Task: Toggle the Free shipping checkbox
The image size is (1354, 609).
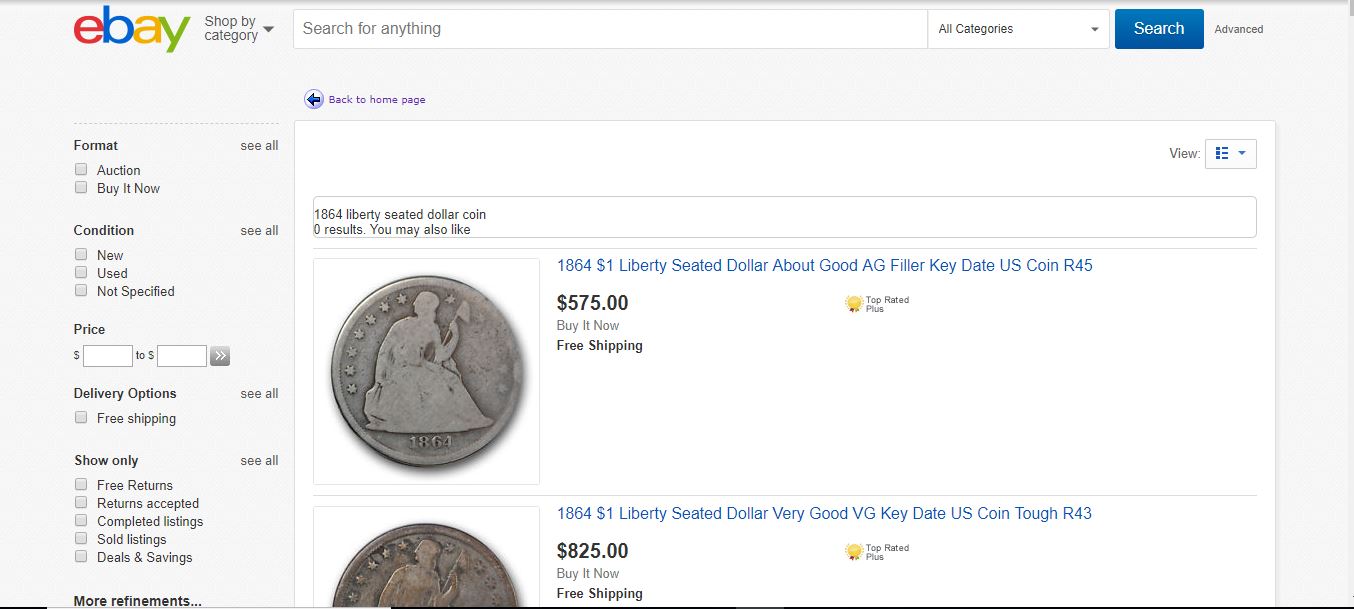Action: coord(81,418)
